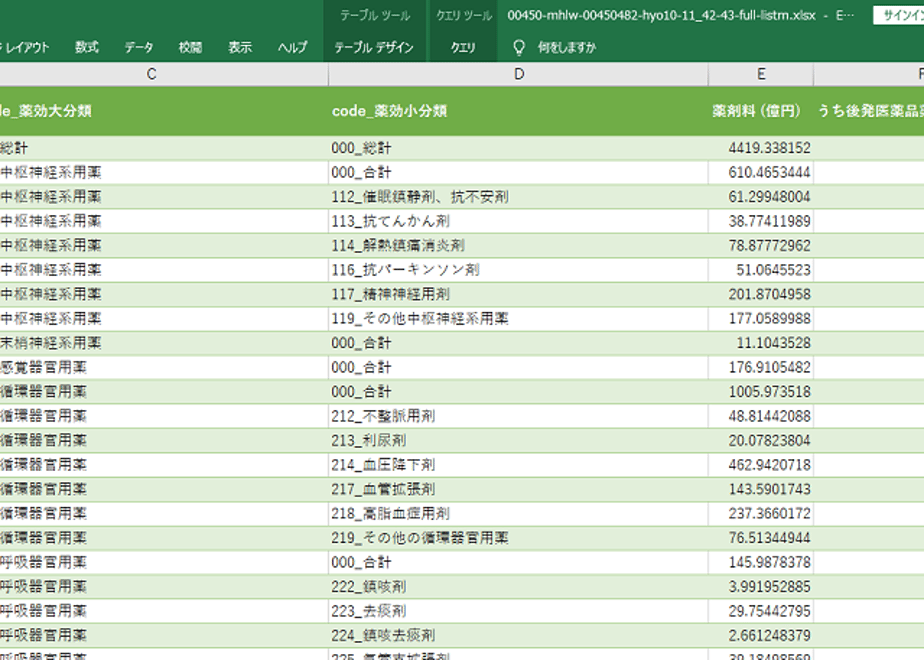Open the データ tab

[139, 47]
